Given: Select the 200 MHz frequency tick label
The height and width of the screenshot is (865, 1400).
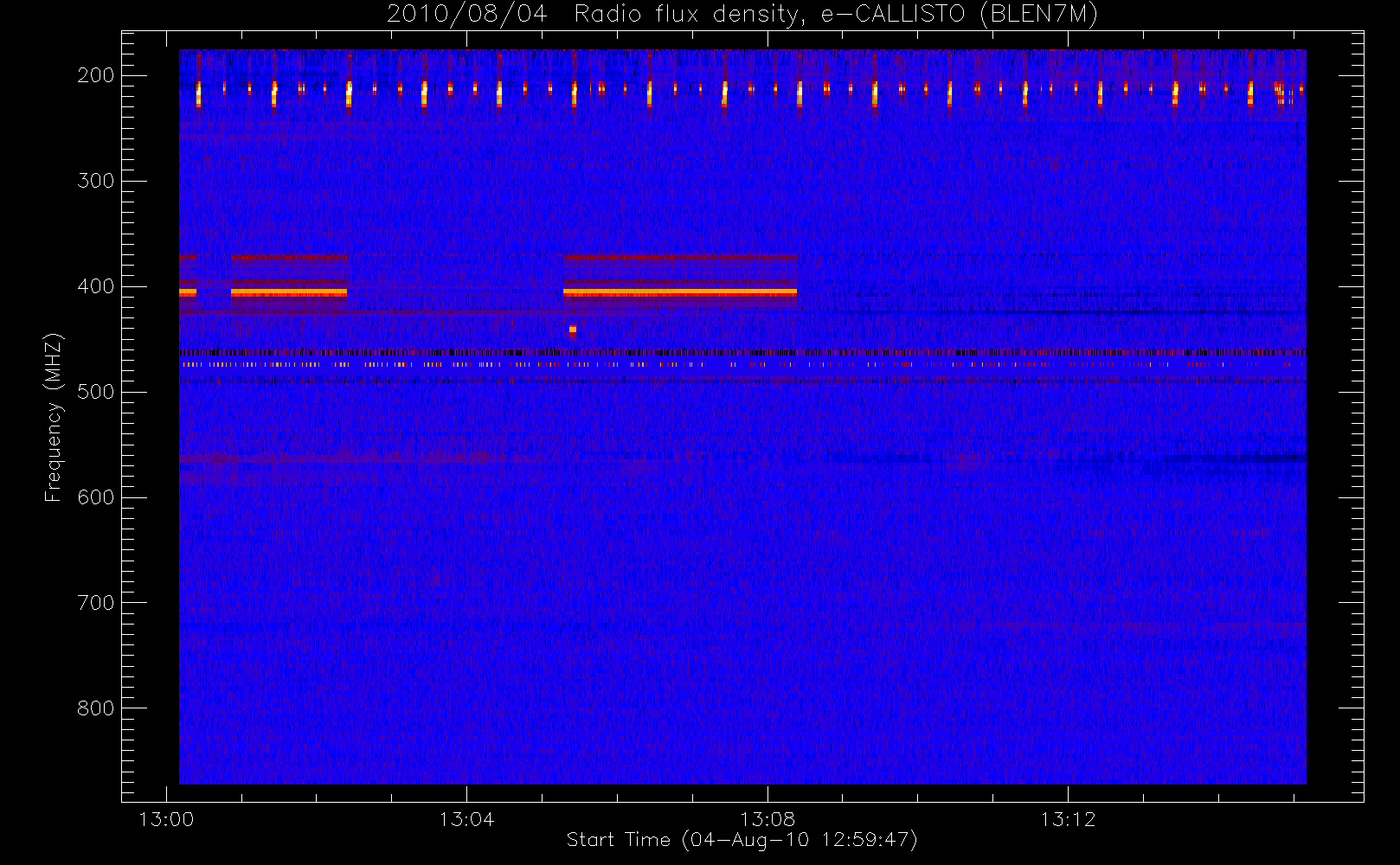Looking at the screenshot, I should pos(96,75).
